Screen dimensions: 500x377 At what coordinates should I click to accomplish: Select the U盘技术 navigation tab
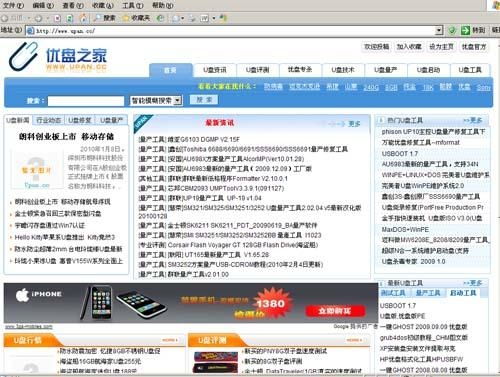pyautogui.click(x=343, y=70)
